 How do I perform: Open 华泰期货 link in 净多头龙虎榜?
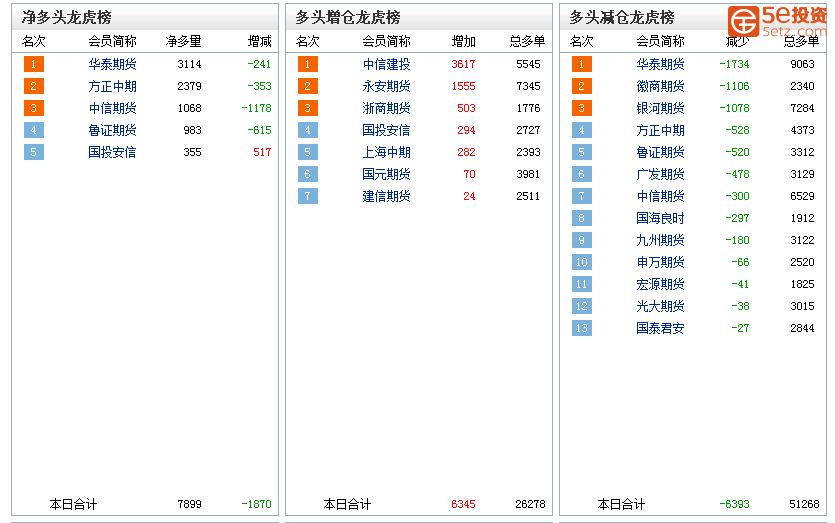click(112, 64)
